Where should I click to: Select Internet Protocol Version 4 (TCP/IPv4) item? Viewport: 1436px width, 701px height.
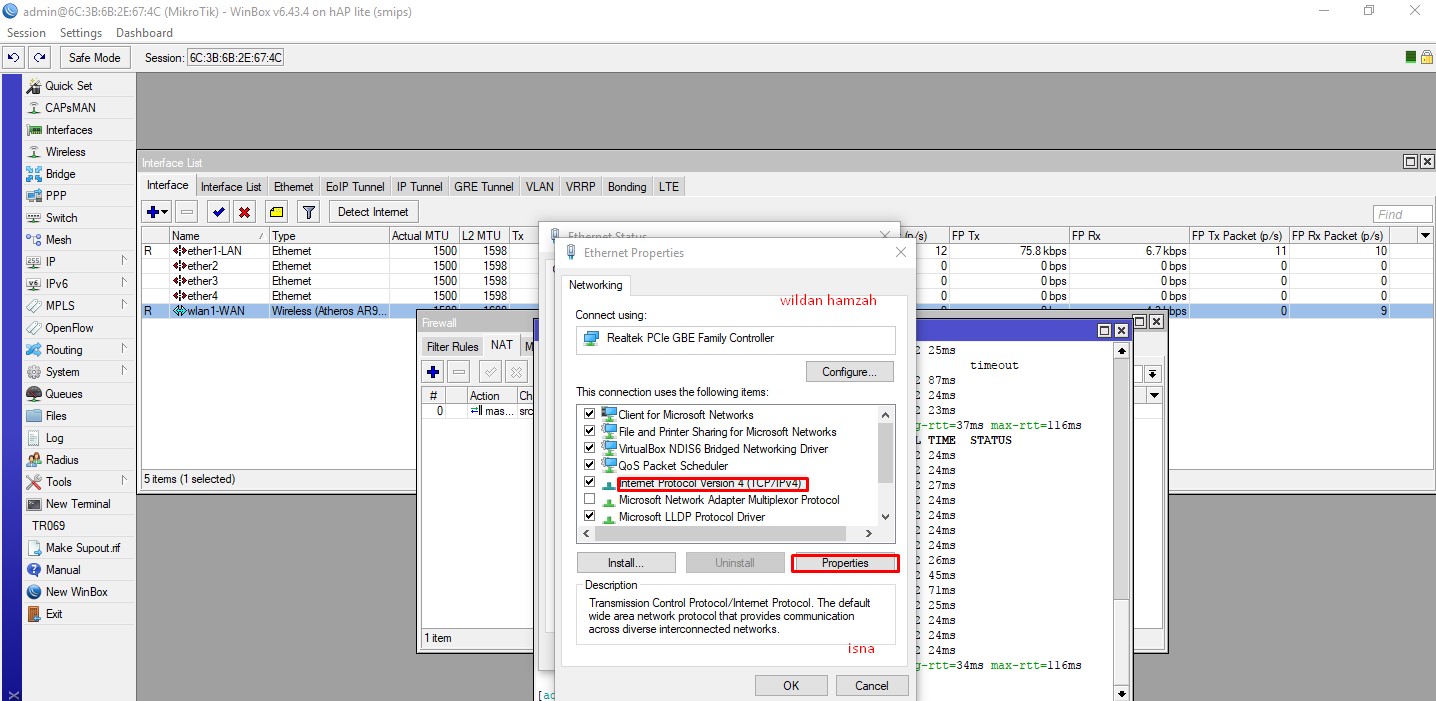tap(710, 483)
